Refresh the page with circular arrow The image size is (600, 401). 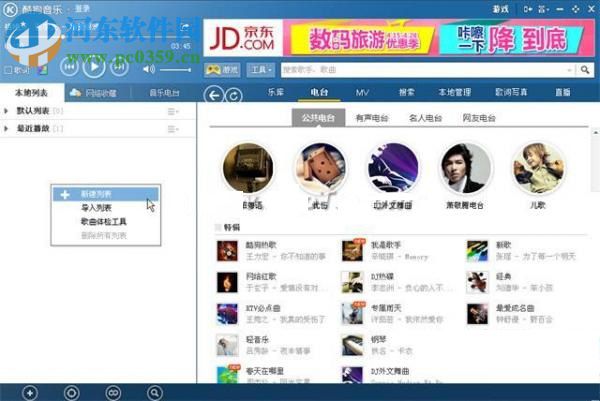point(233,96)
